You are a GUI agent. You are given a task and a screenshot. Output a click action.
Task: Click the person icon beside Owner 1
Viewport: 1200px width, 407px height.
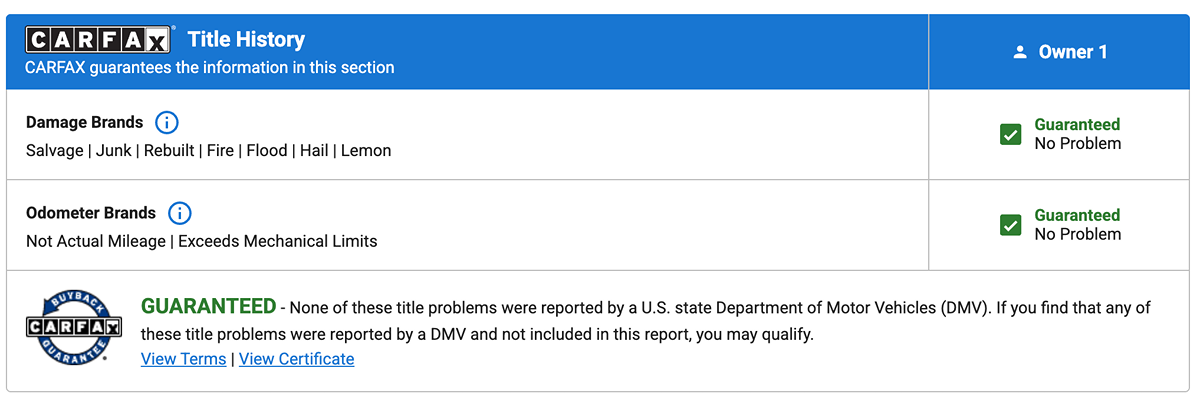(x=1020, y=52)
